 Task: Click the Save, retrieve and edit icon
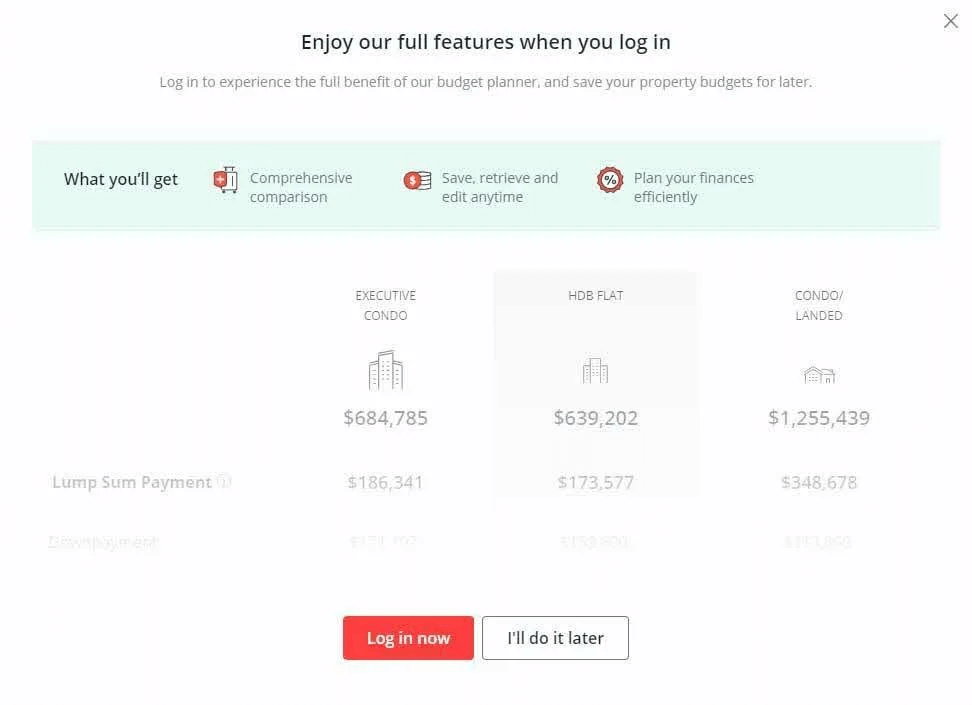[417, 181]
